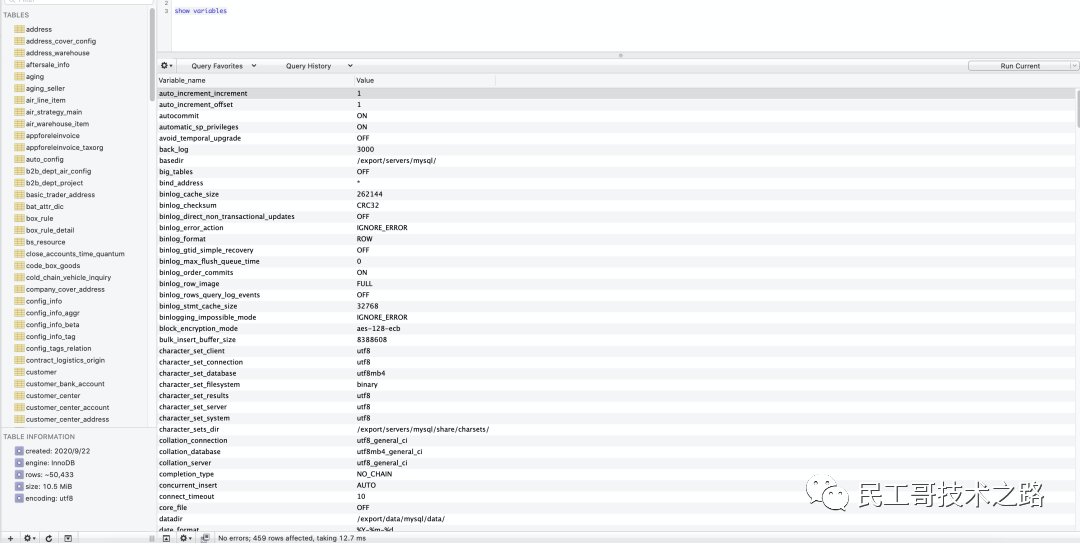Select the config_info_tag table
The height and width of the screenshot is (543, 1080).
pos(50,336)
